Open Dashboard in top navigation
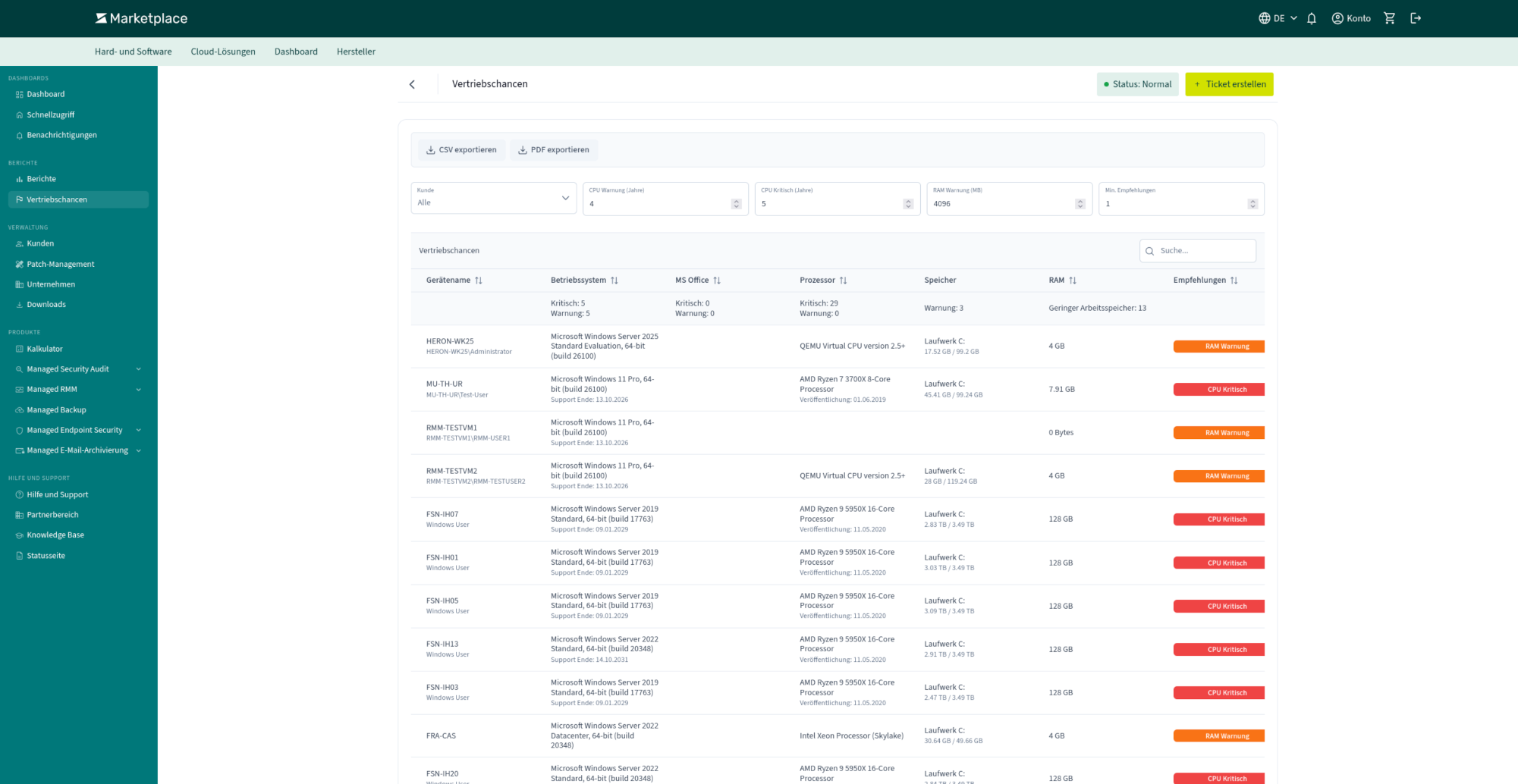This screenshot has height=784, width=1518. 296,52
